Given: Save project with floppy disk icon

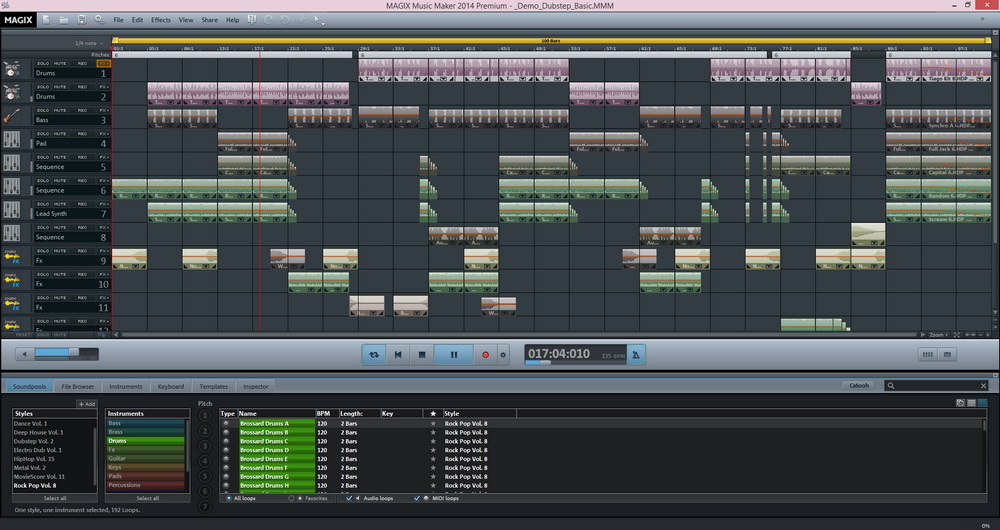Looking at the screenshot, I should point(82,20).
